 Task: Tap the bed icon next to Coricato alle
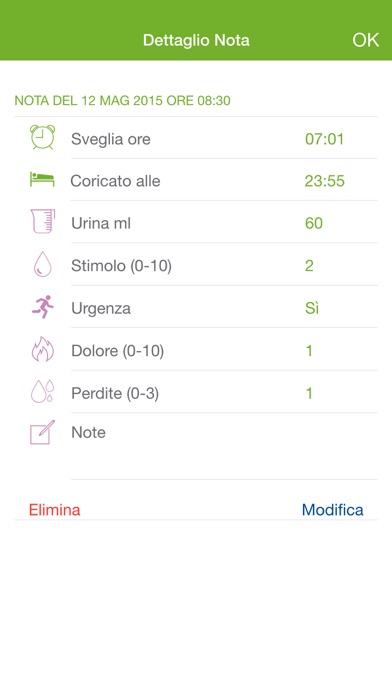42,180
